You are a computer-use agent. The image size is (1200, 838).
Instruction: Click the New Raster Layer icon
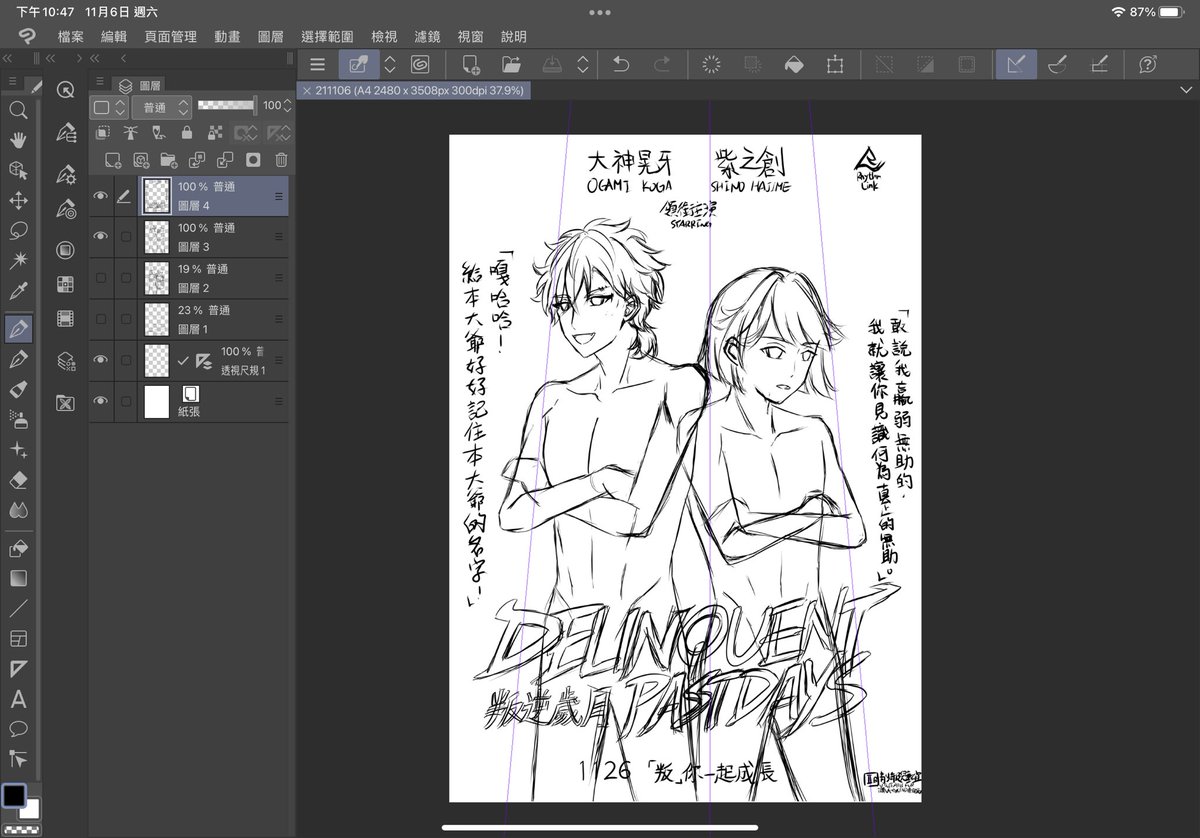113,160
